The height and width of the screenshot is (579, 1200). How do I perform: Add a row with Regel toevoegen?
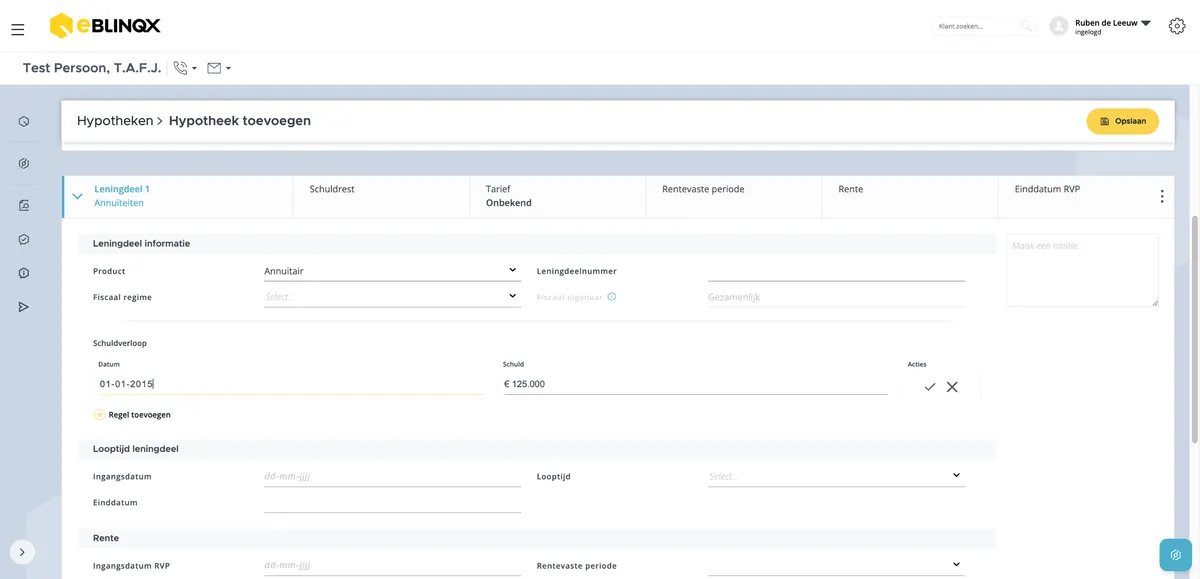point(132,414)
